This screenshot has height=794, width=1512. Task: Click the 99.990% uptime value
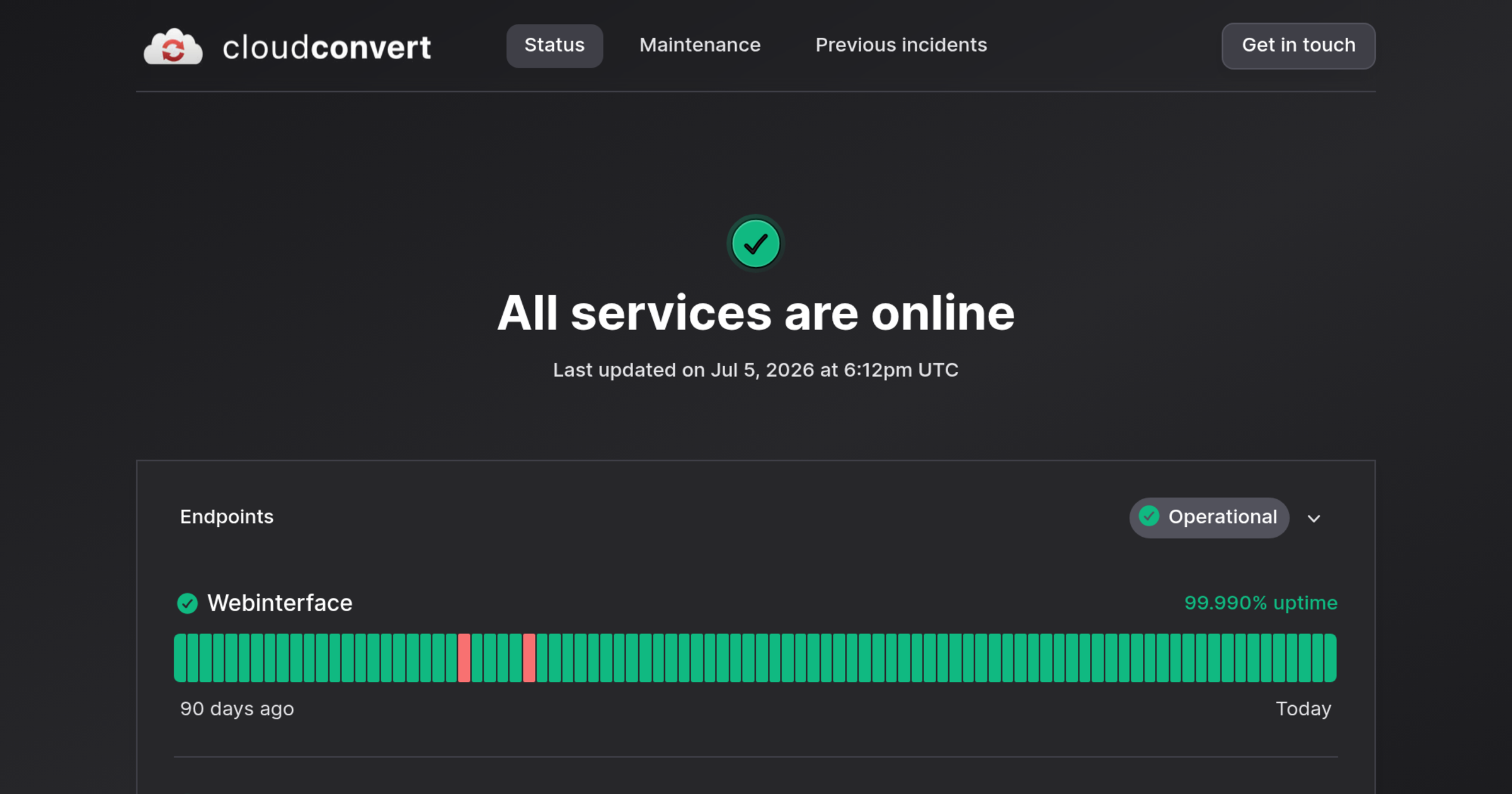(1261, 603)
